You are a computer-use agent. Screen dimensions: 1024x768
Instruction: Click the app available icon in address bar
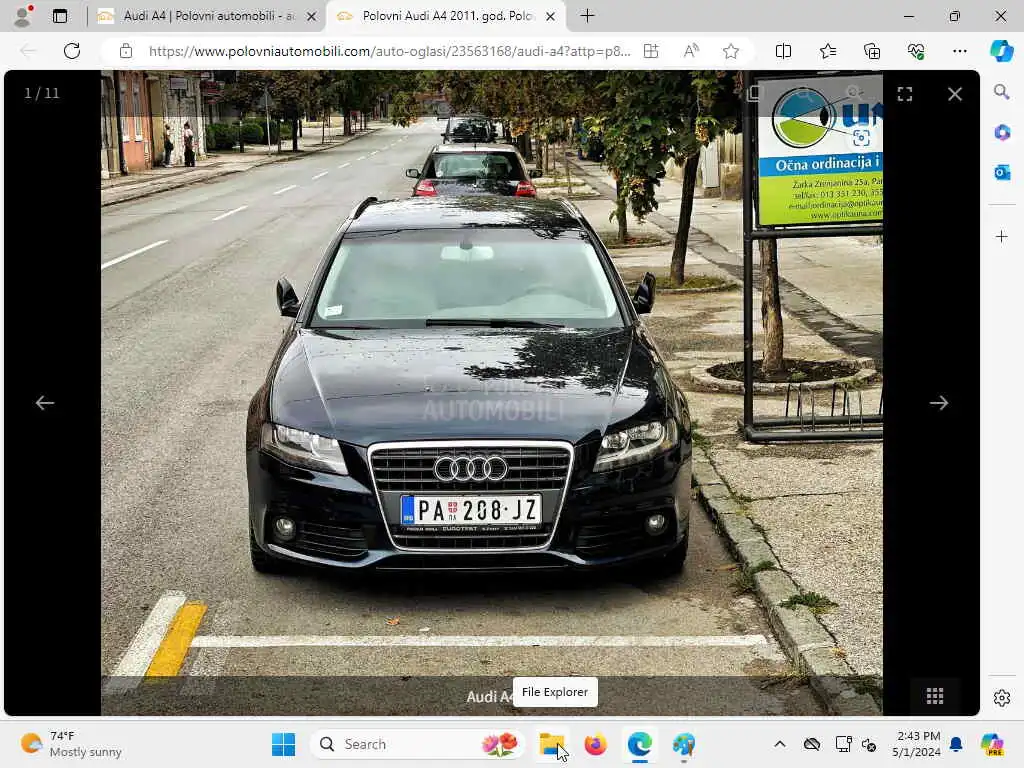(x=651, y=51)
